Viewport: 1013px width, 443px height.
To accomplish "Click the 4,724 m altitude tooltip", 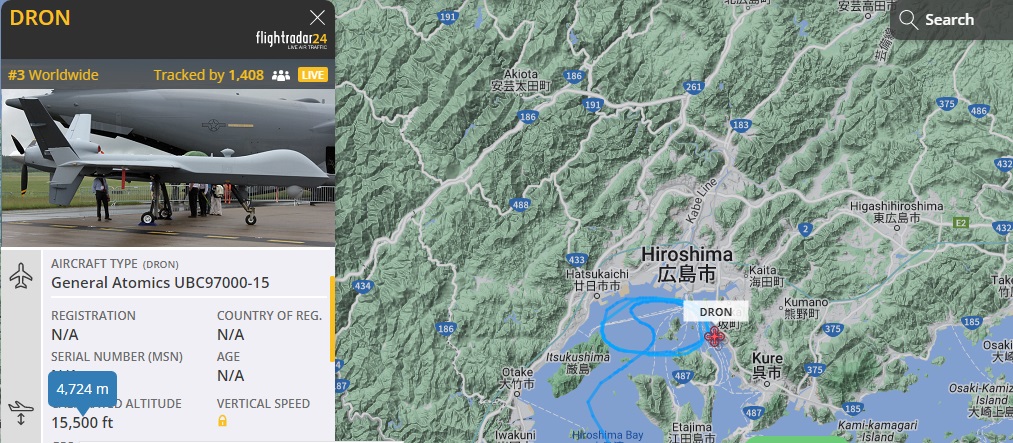I will (82, 389).
